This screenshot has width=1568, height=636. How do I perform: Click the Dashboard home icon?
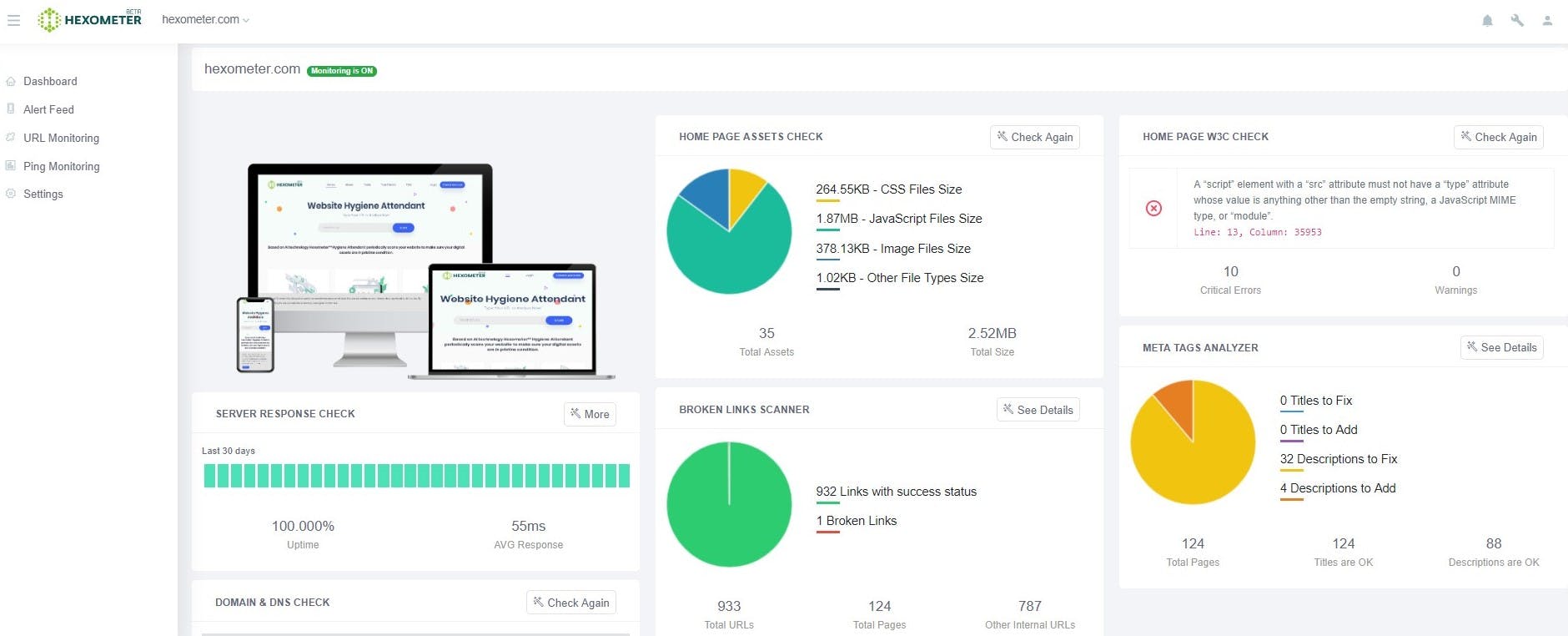pos(11,81)
